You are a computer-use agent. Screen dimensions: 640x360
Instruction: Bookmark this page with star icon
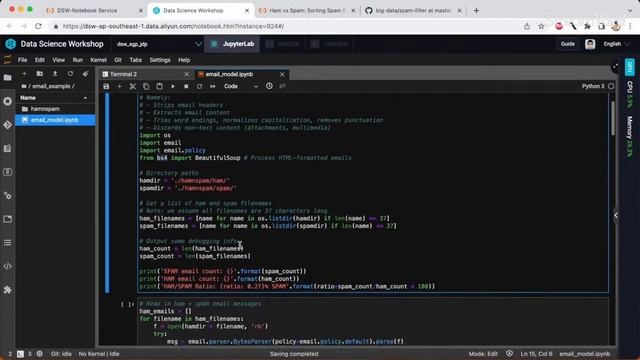pos(541,27)
